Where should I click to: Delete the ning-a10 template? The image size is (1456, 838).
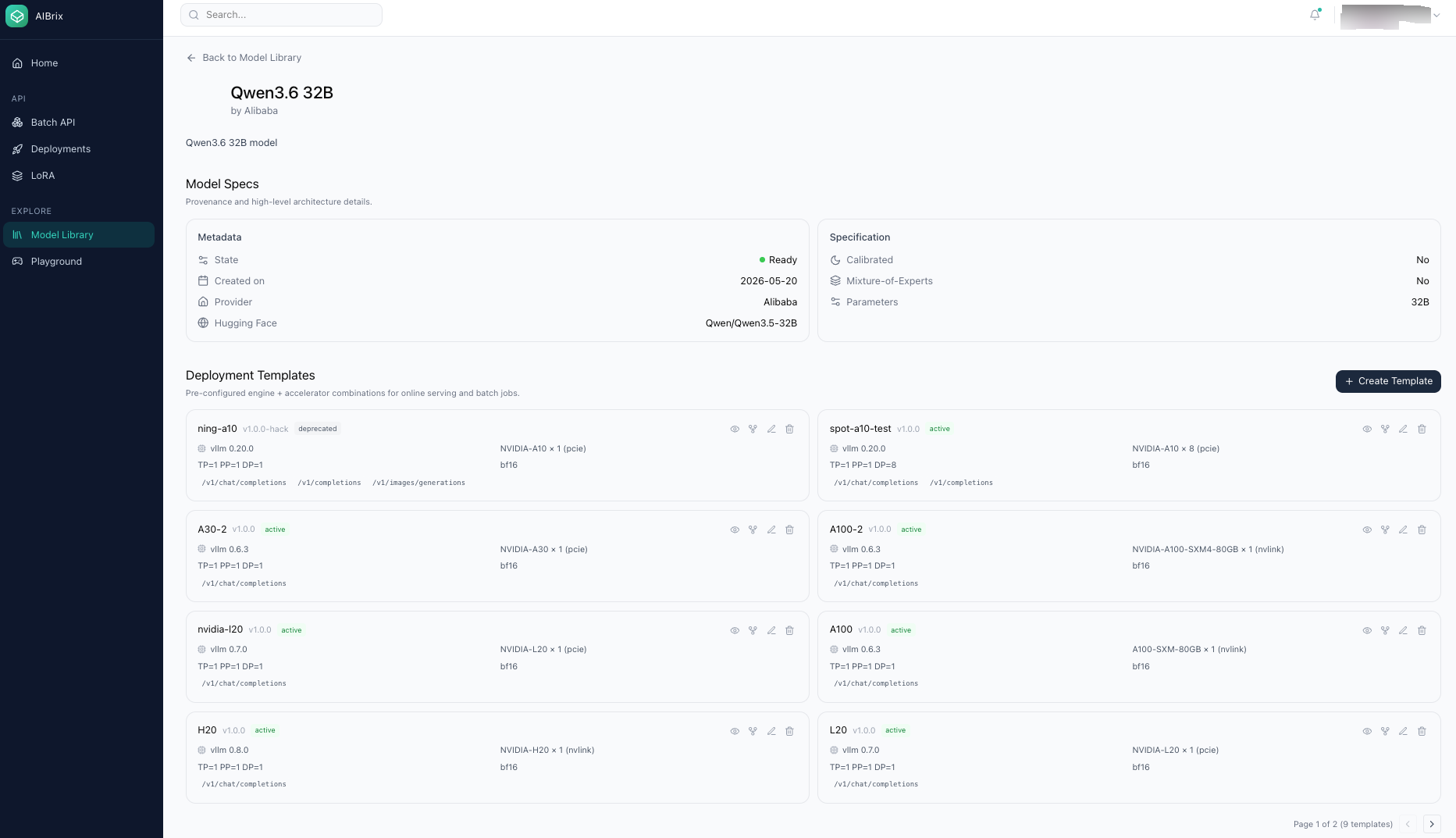(789, 429)
